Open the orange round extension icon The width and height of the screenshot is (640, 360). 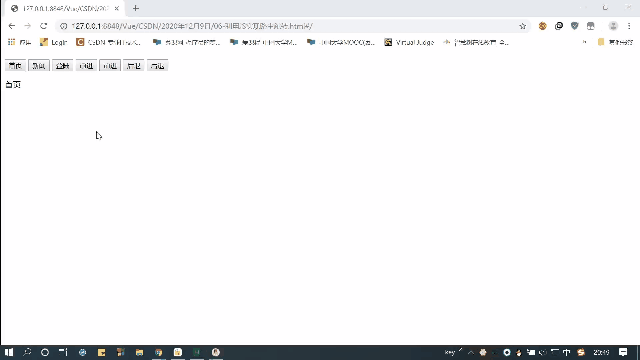(x=542, y=26)
